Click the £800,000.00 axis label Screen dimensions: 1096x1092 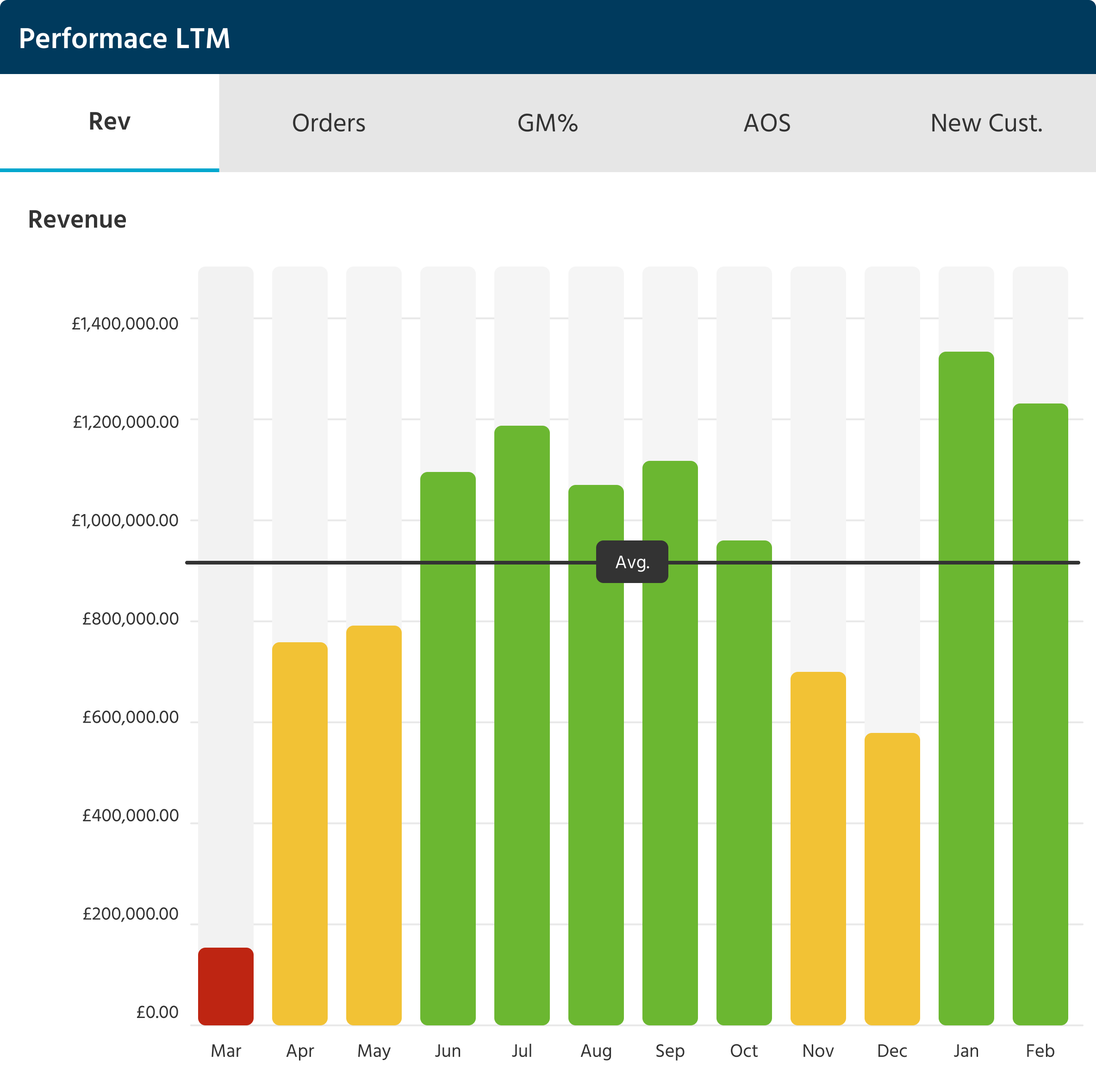131,618
